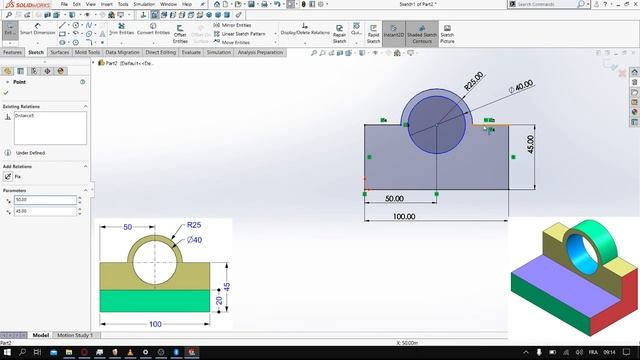Click the Home icon in title bar

pyautogui.click(x=217, y=4)
